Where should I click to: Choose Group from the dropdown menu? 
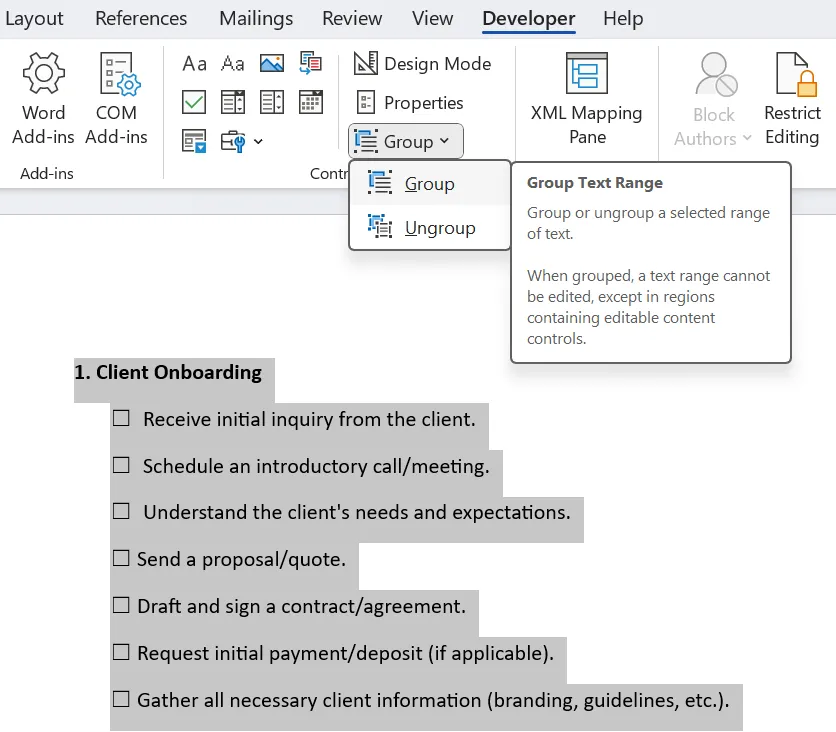click(430, 184)
